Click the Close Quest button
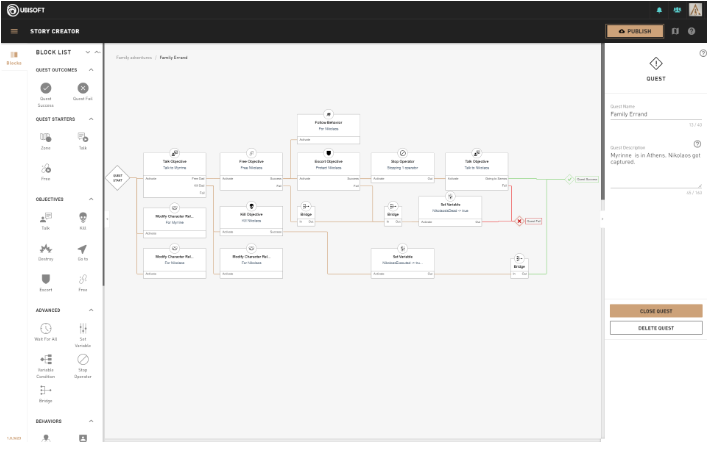This screenshot has height=453, width=708. coord(656,311)
